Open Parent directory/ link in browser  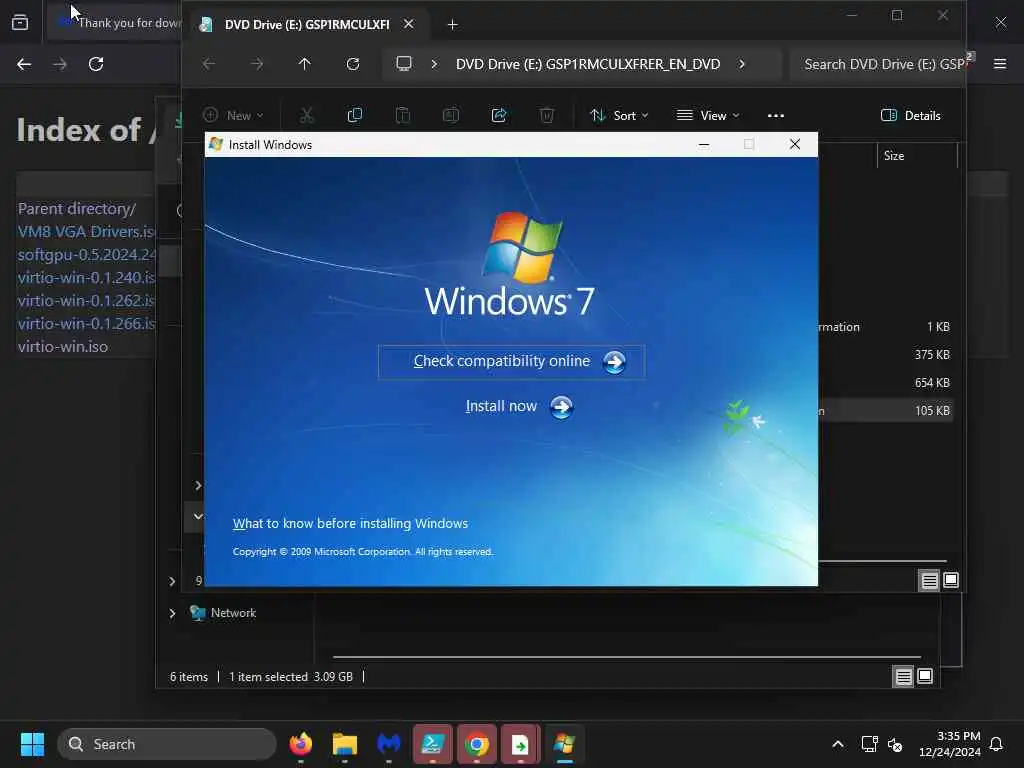point(76,209)
